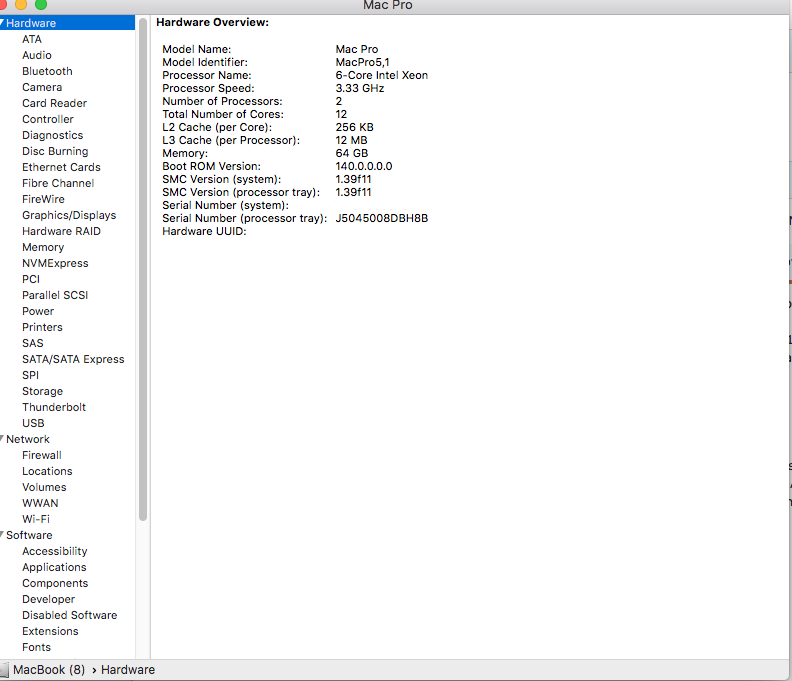The width and height of the screenshot is (792, 681).
Task: Click the 3.33 GHz processor speed
Action: pyautogui.click(x=360, y=88)
